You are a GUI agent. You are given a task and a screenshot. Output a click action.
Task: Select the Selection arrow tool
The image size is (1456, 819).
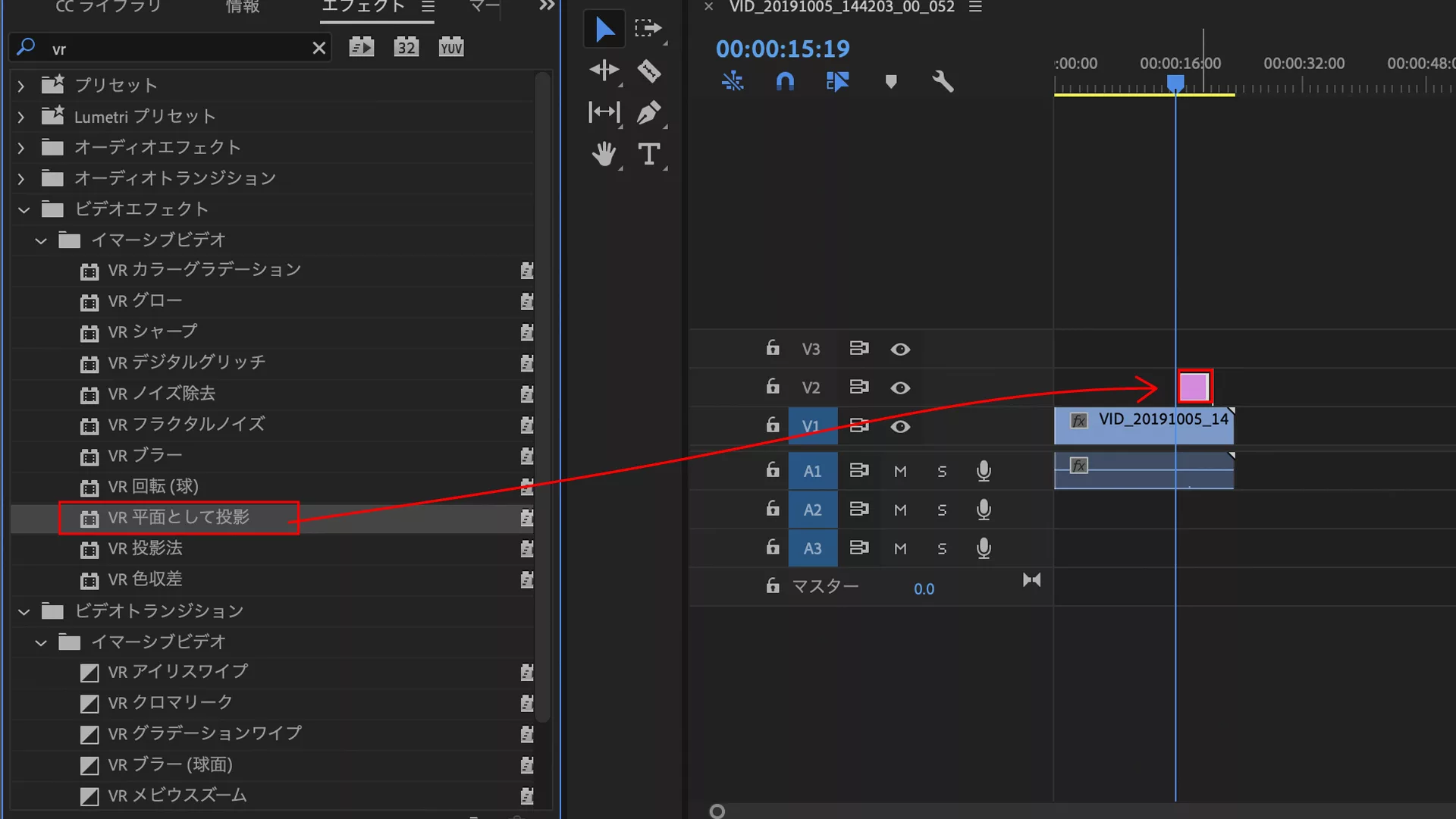tap(604, 30)
